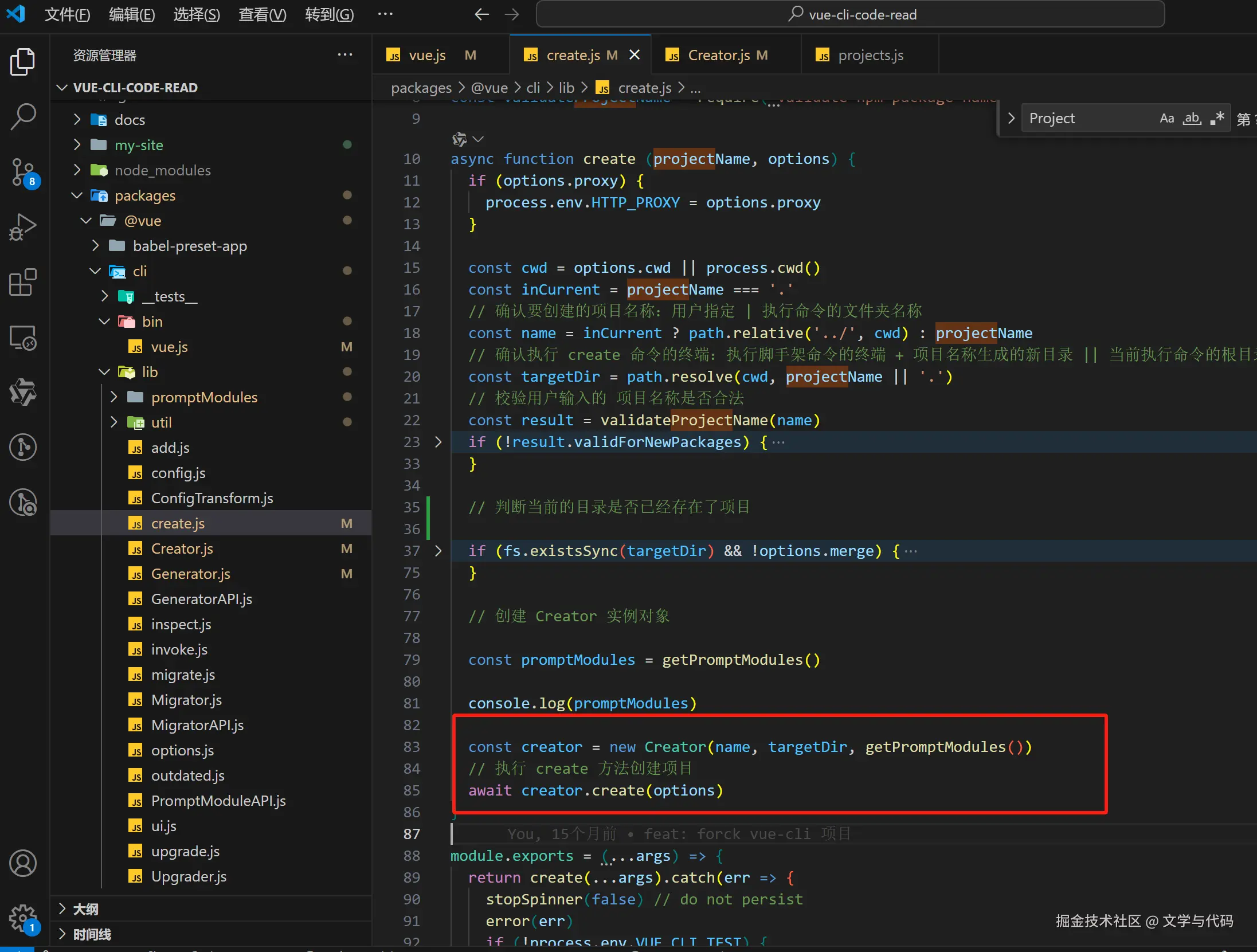Viewport: 1257px width, 952px height.
Task: Click the navigate back arrow
Action: pyautogui.click(x=481, y=14)
